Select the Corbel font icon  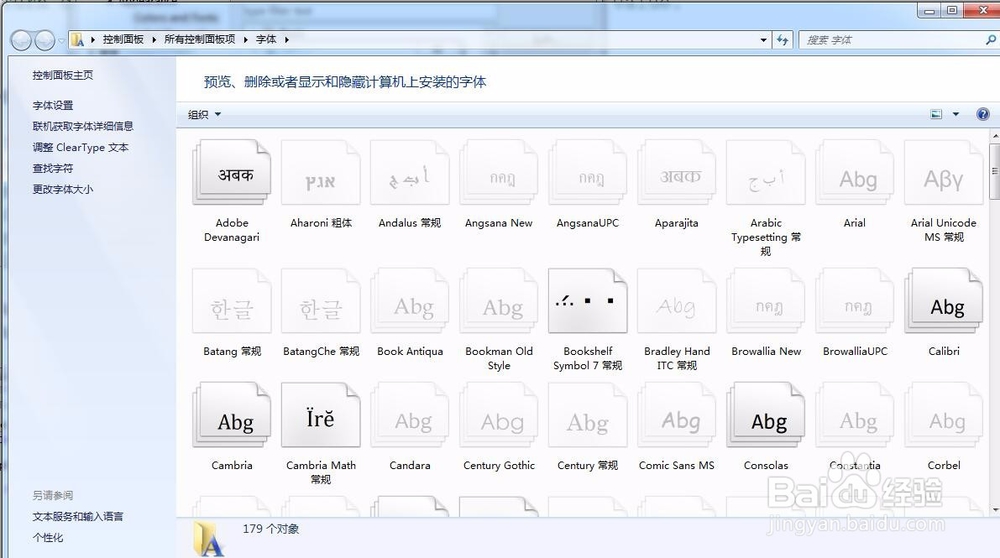point(943,415)
